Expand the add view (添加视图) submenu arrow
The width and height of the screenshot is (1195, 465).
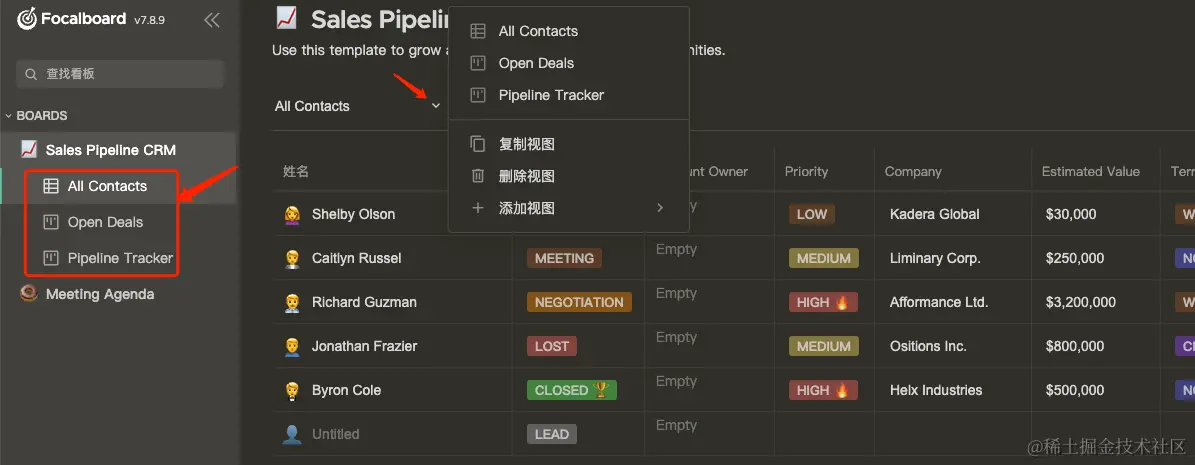(x=660, y=207)
